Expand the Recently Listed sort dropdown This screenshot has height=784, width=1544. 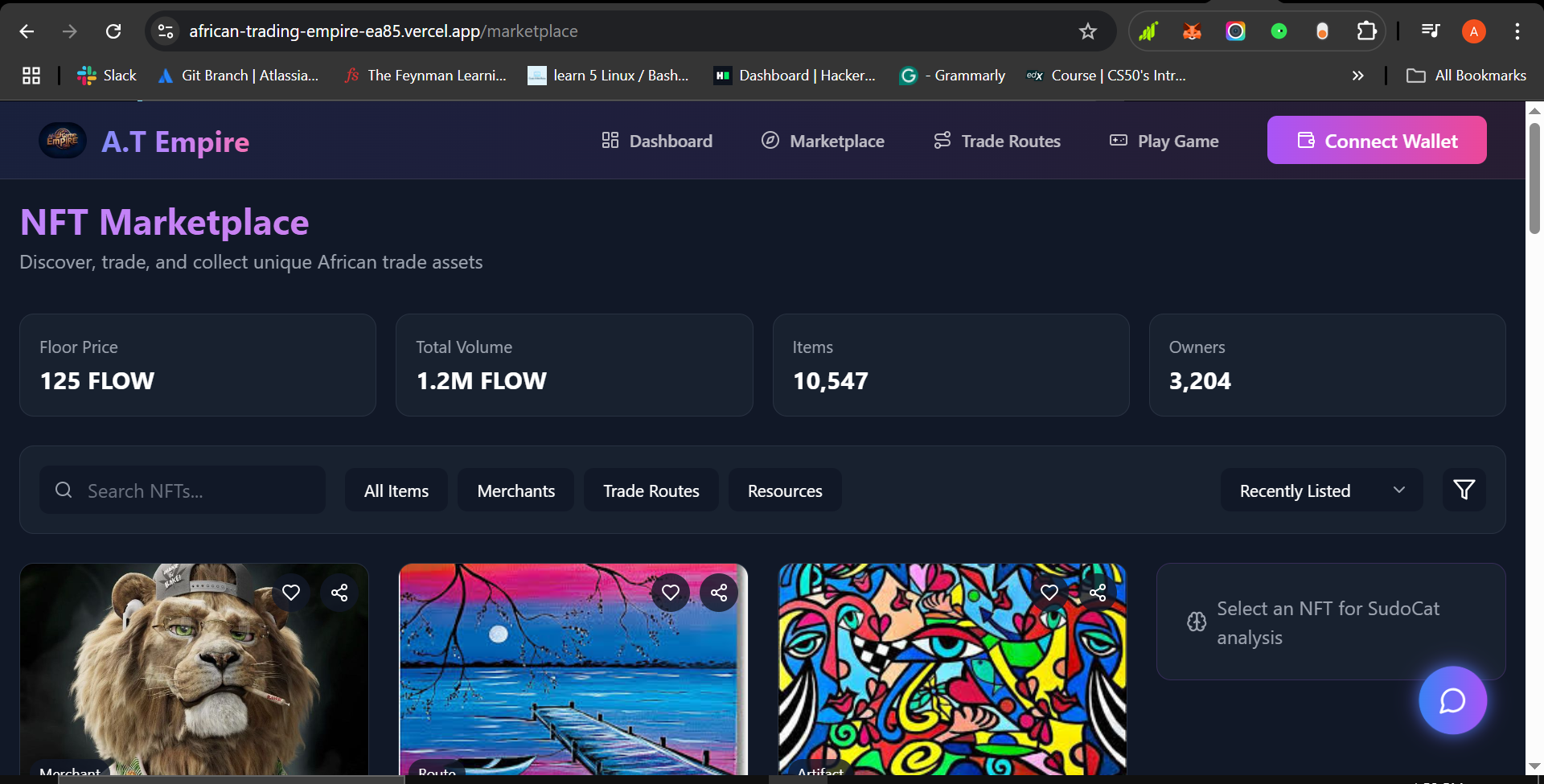pos(1321,491)
